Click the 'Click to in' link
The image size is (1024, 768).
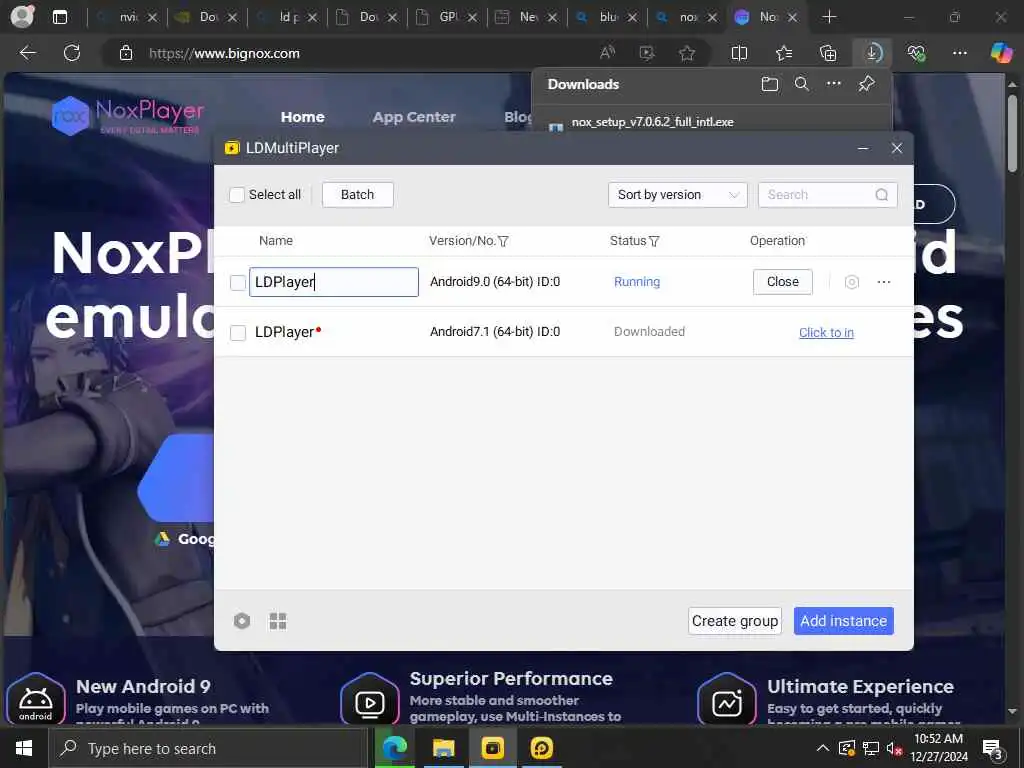[x=826, y=332]
